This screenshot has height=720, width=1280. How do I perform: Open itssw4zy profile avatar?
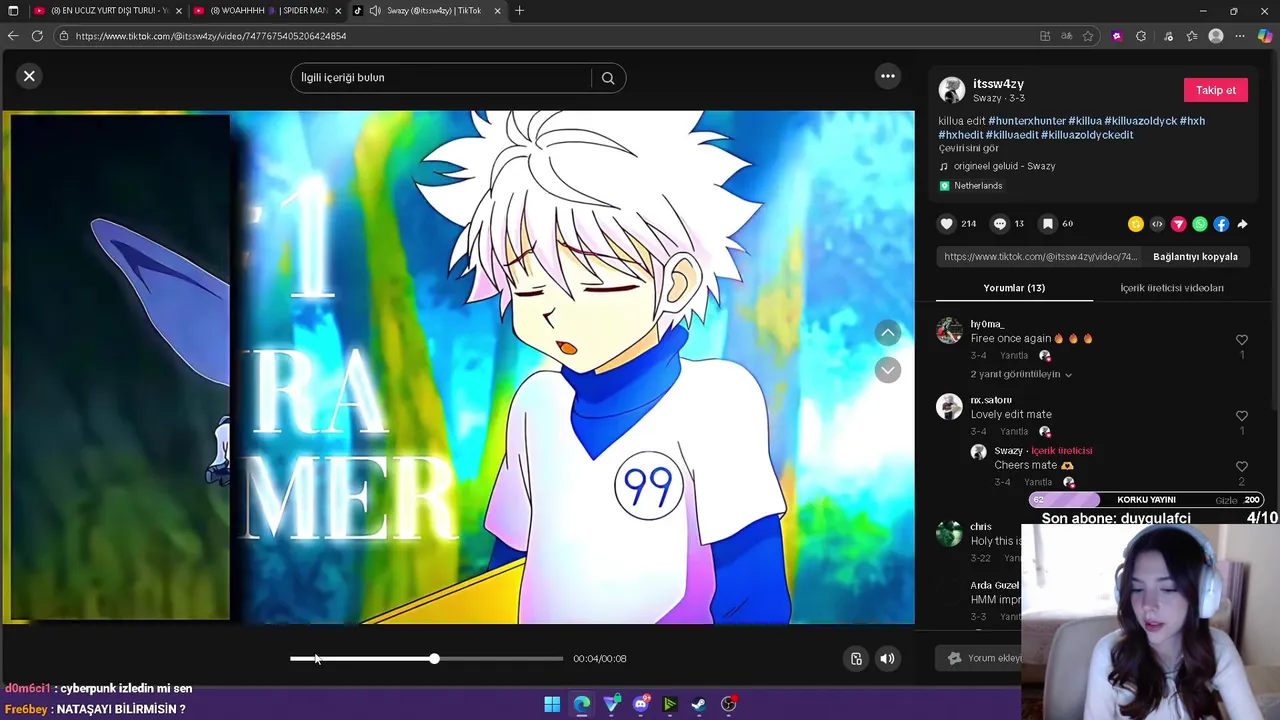pyautogui.click(x=951, y=90)
